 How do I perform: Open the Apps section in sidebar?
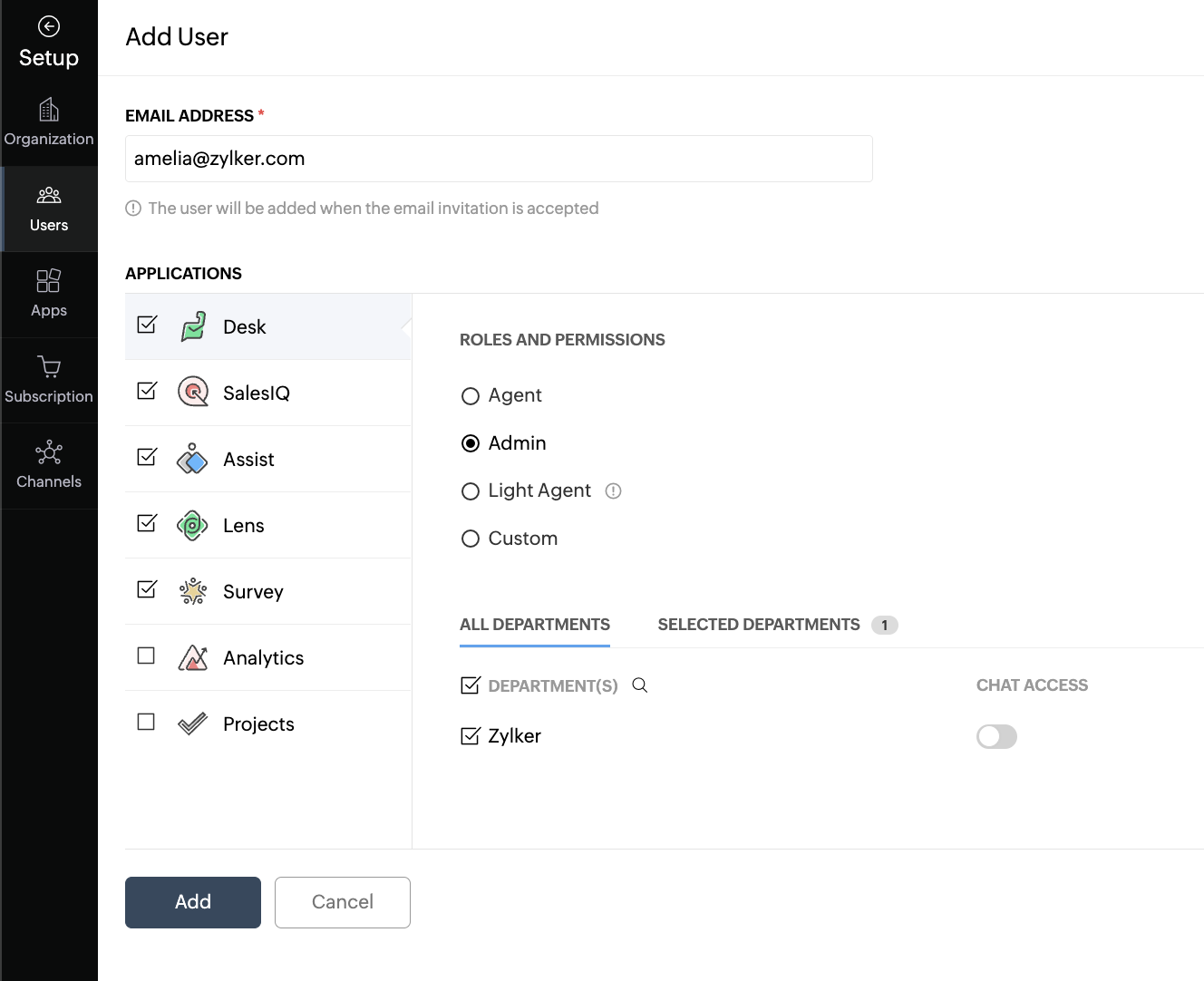(49, 294)
